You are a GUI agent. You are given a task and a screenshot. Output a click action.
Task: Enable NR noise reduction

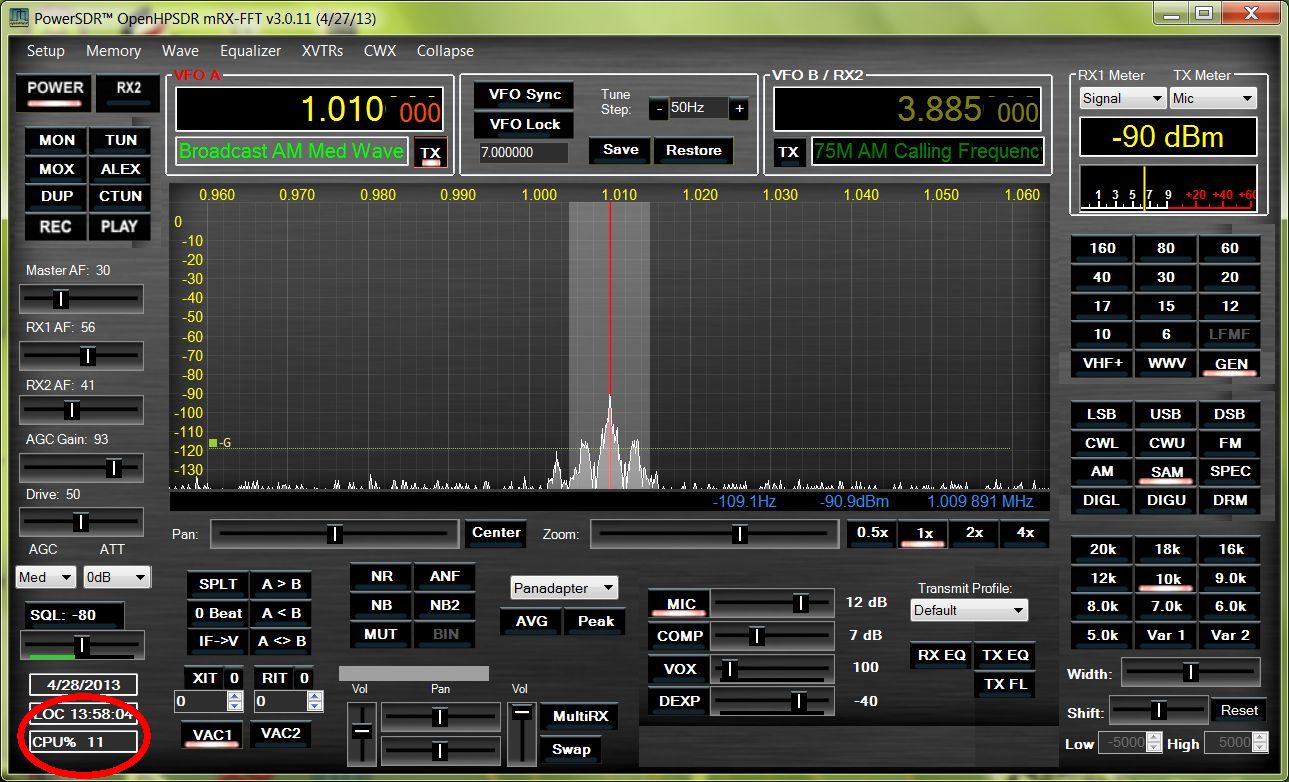(381, 577)
